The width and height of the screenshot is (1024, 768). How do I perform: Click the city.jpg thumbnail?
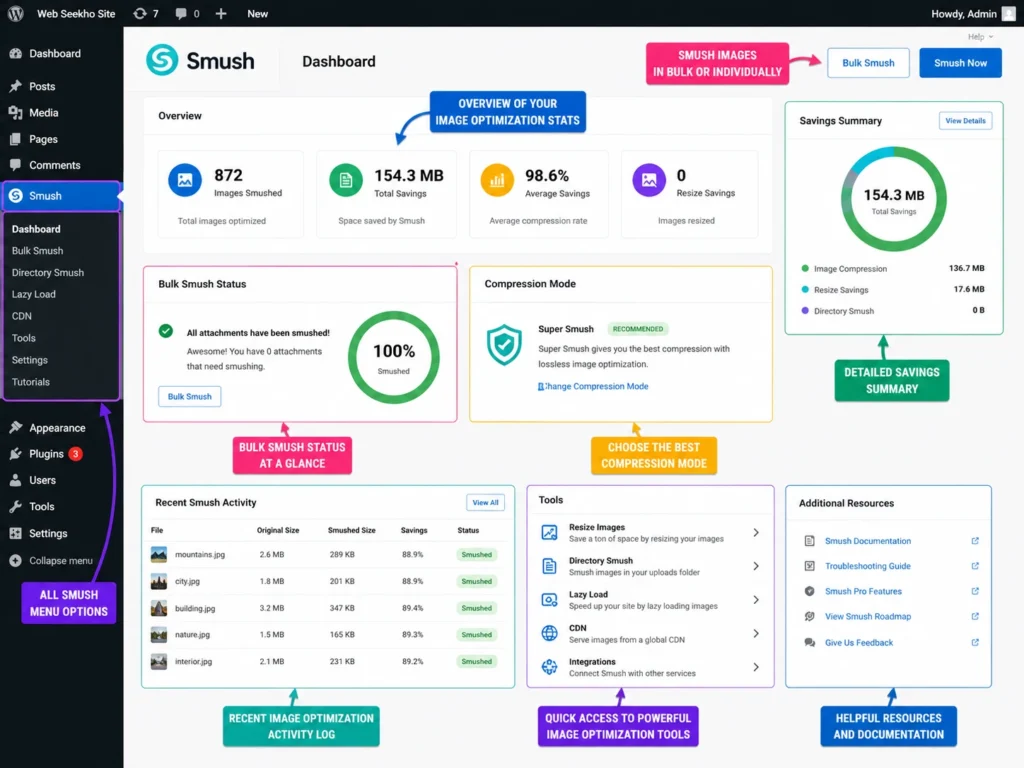(x=159, y=581)
